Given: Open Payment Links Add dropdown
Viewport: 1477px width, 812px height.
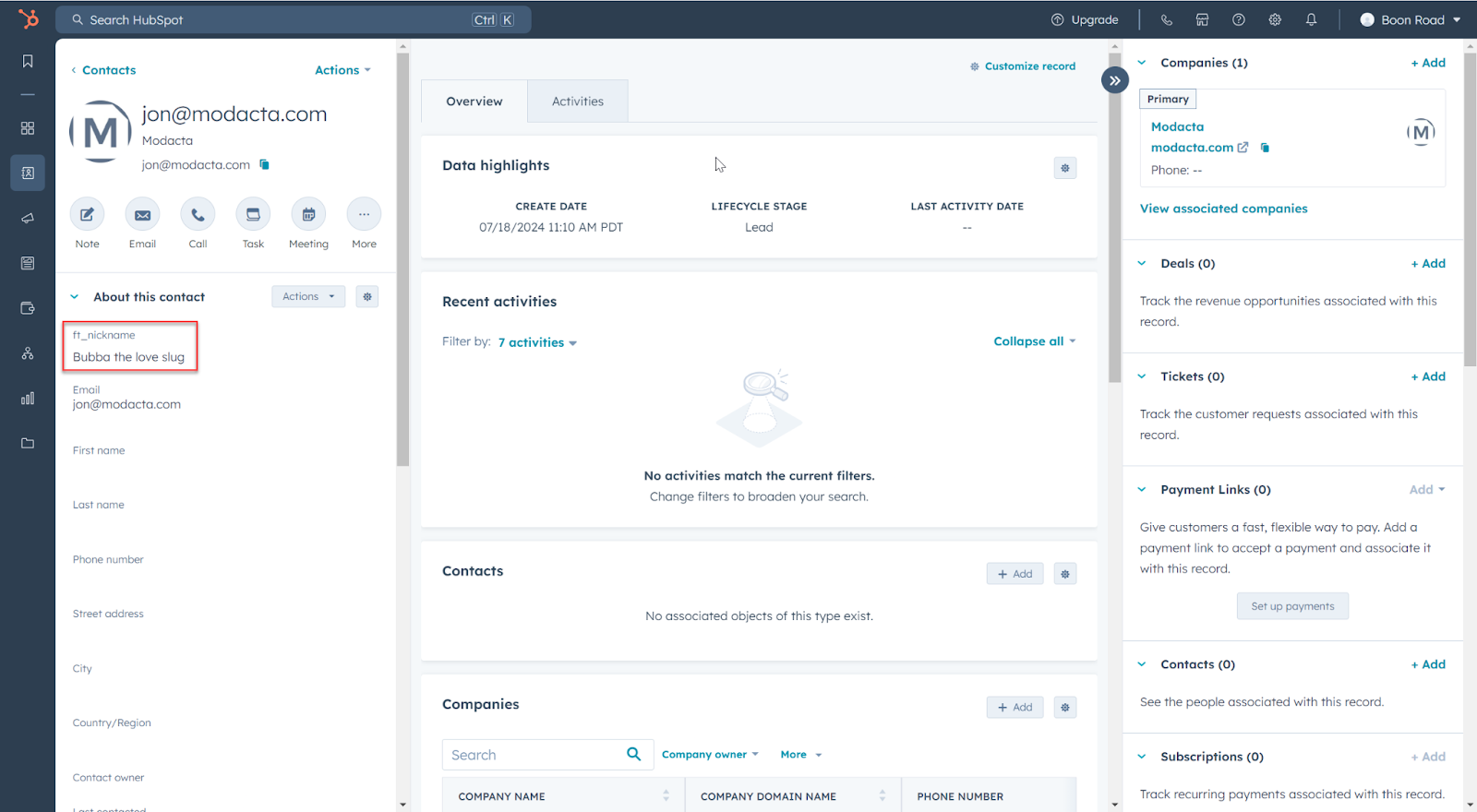Looking at the screenshot, I should pos(1427,490).
